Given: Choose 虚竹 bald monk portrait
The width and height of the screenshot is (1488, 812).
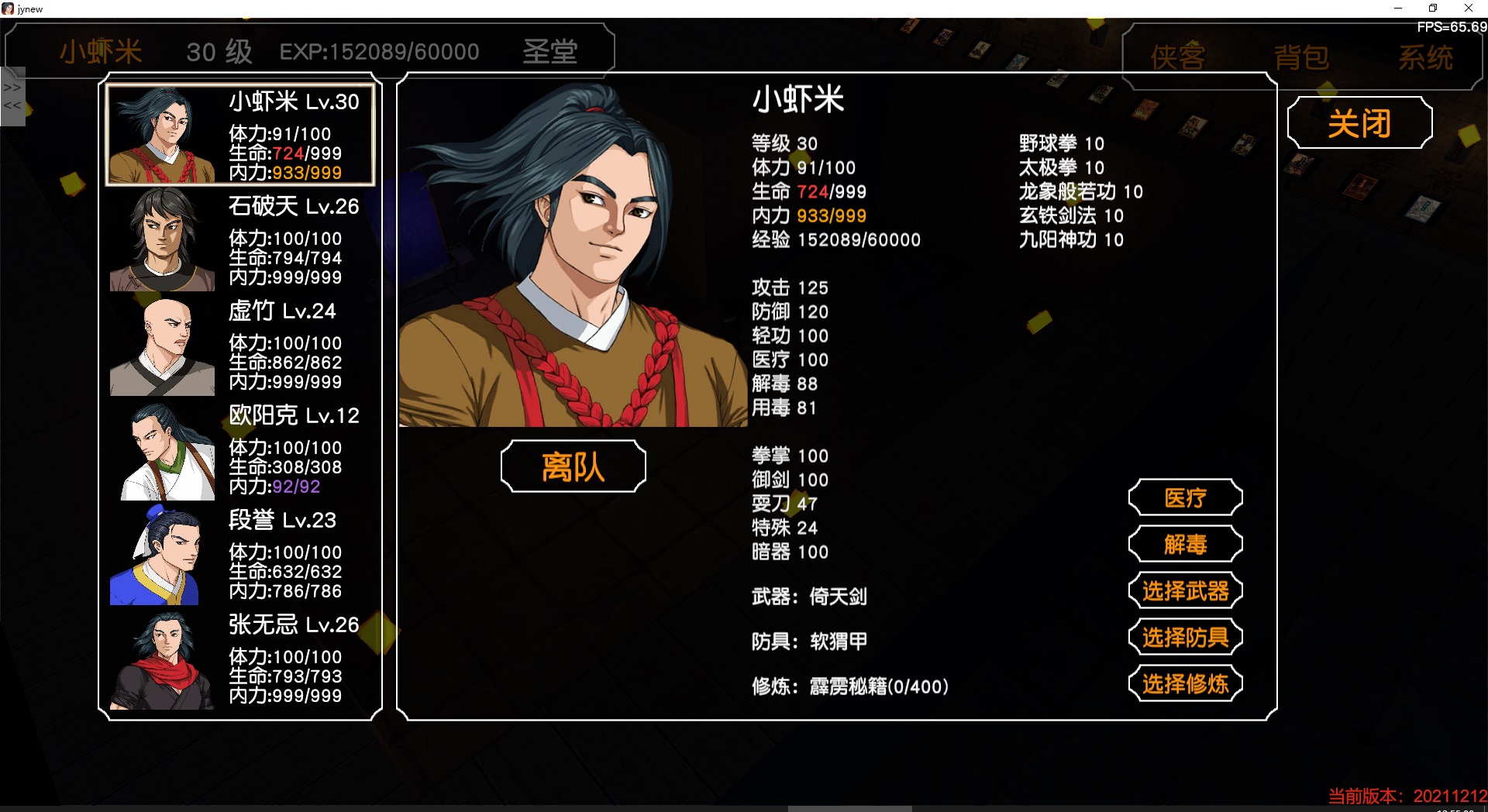Looking at the screenshot, I should tap(162, 346).
